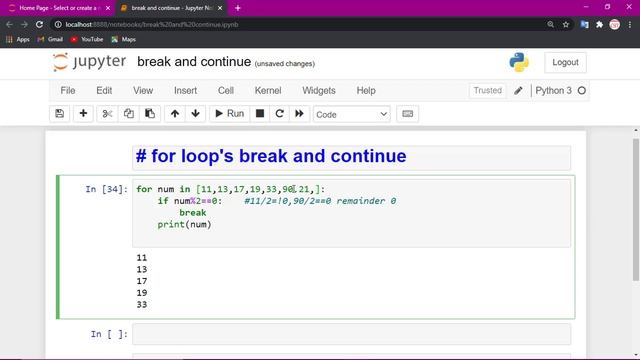
Task: Insert a cell below with the plus icon
Action: (x=83, y=113)
